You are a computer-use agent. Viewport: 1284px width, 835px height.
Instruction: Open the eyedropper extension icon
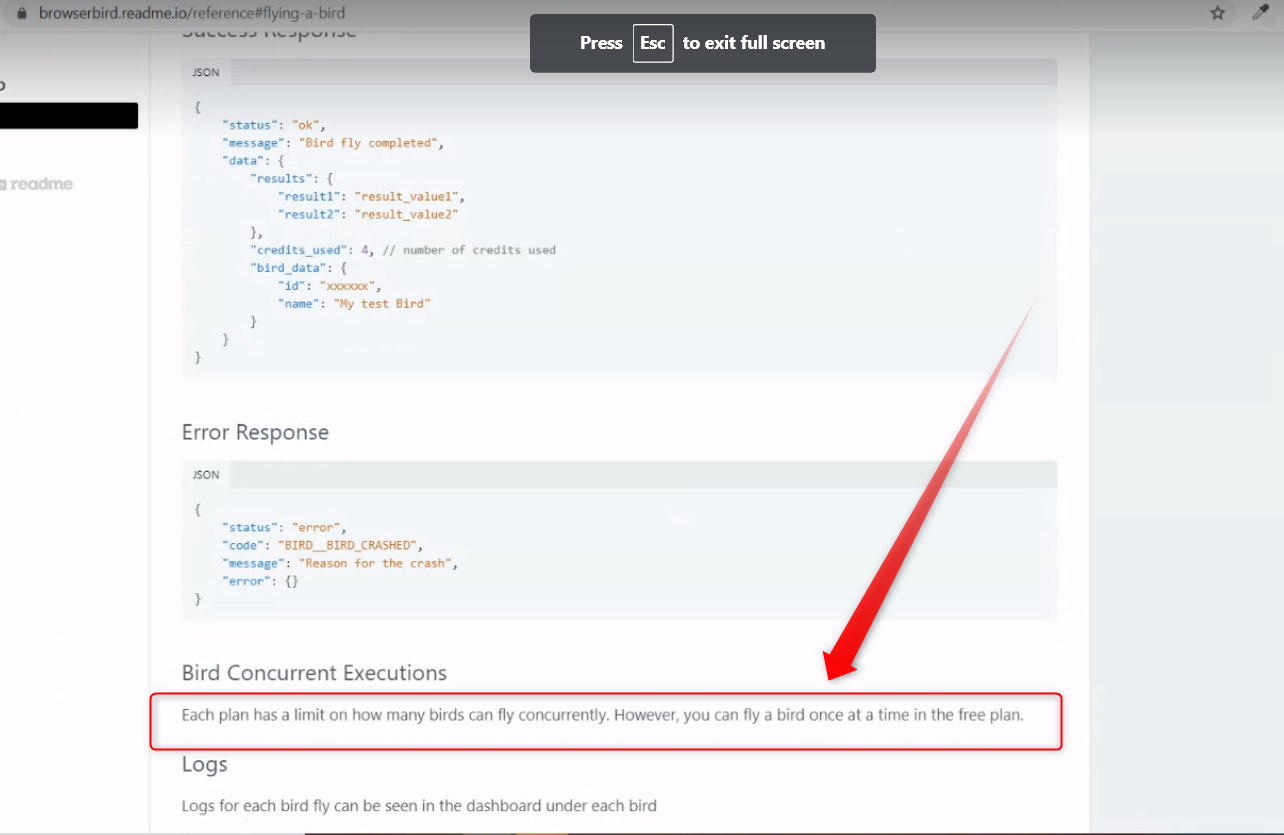tap(1261, 13)
